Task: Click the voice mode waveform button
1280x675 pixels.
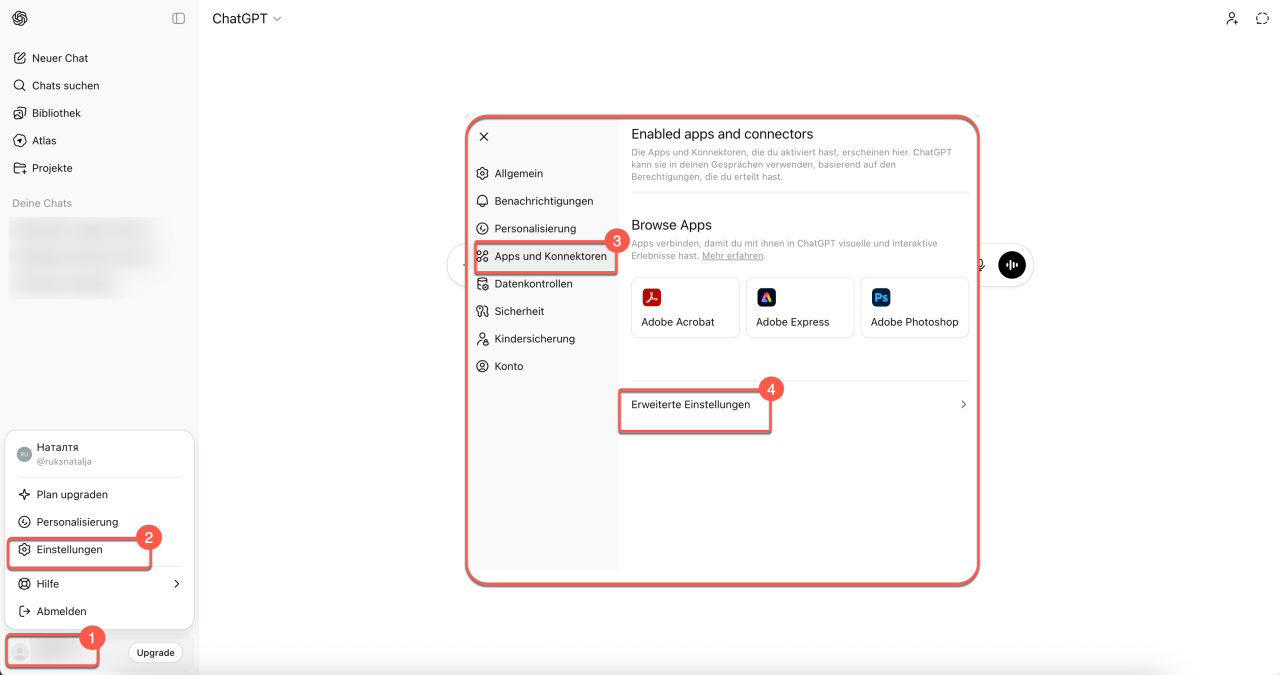Action: click(x=1013, y=265)
